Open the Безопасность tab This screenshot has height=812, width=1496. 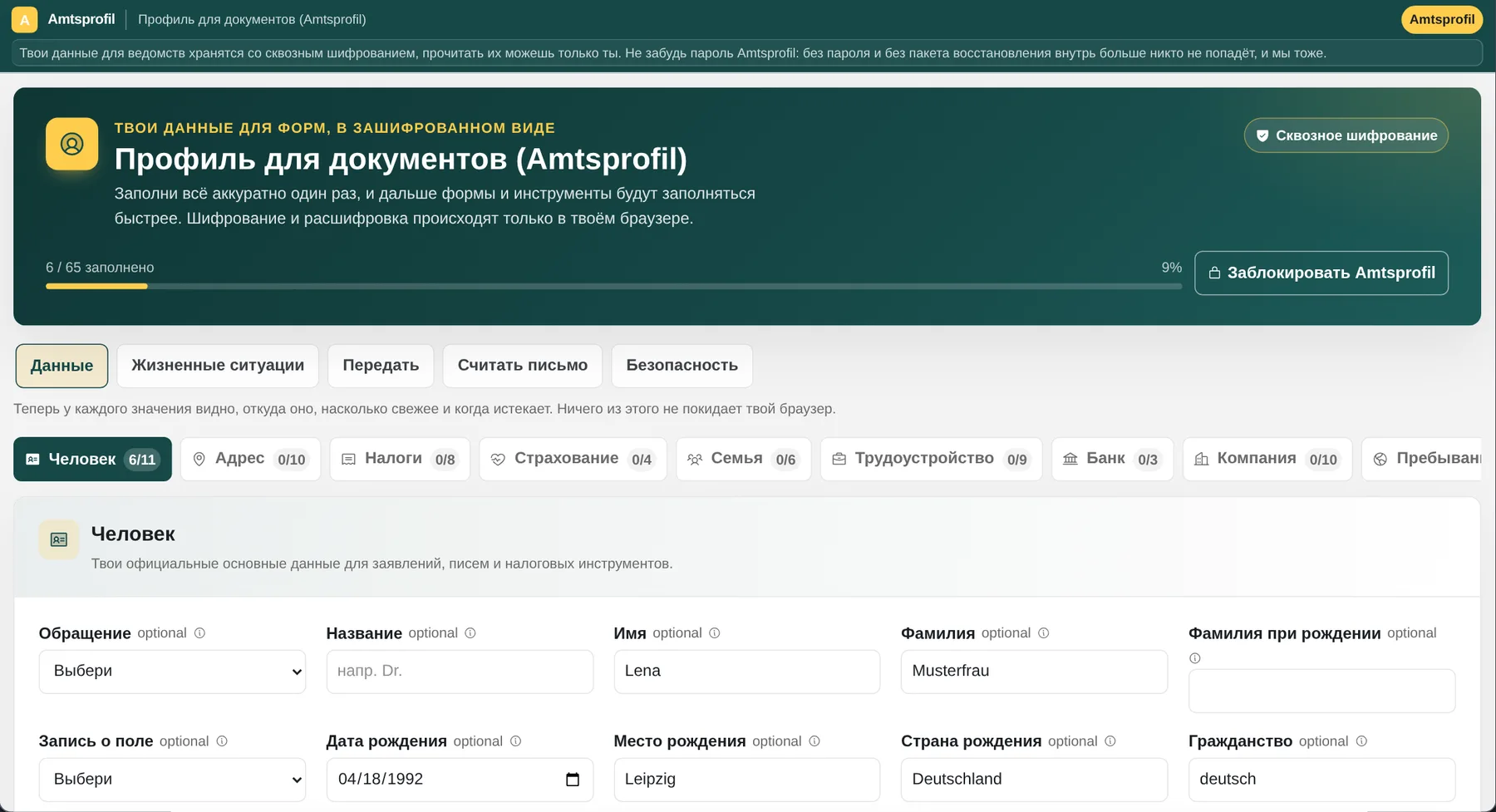[682, 366]
